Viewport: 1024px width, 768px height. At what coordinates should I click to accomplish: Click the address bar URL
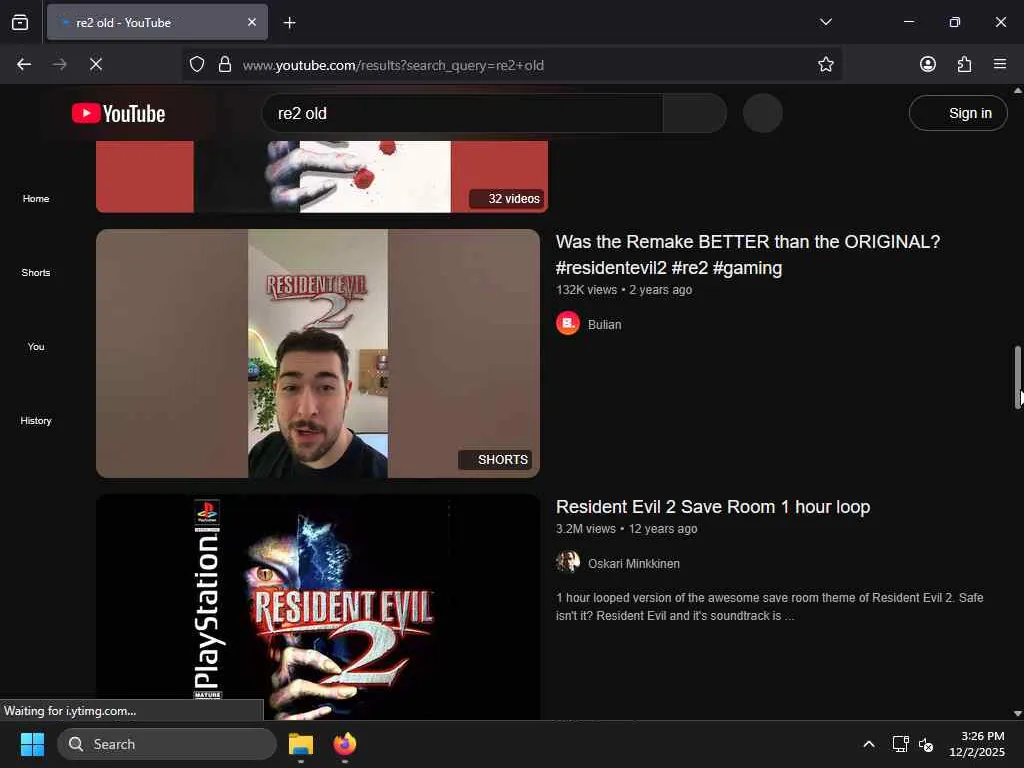pos(393,65)
